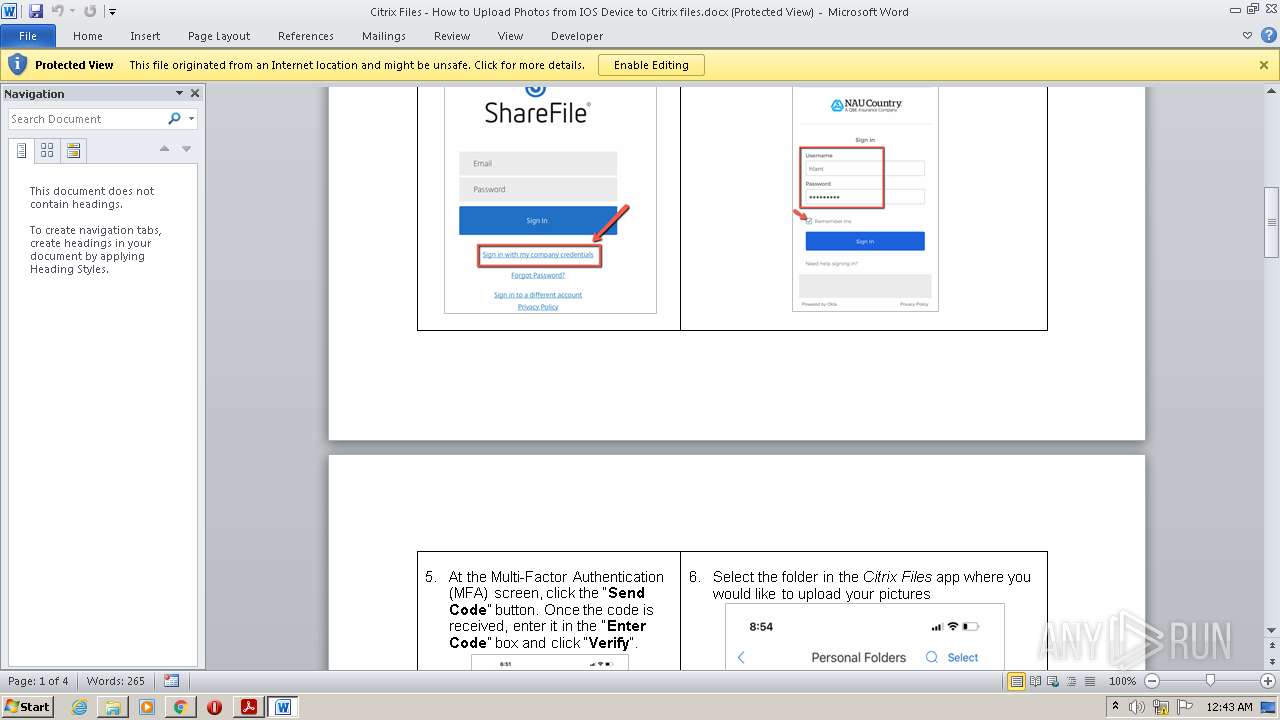Open the Navigation pane options dropdown

coord(180,93)
